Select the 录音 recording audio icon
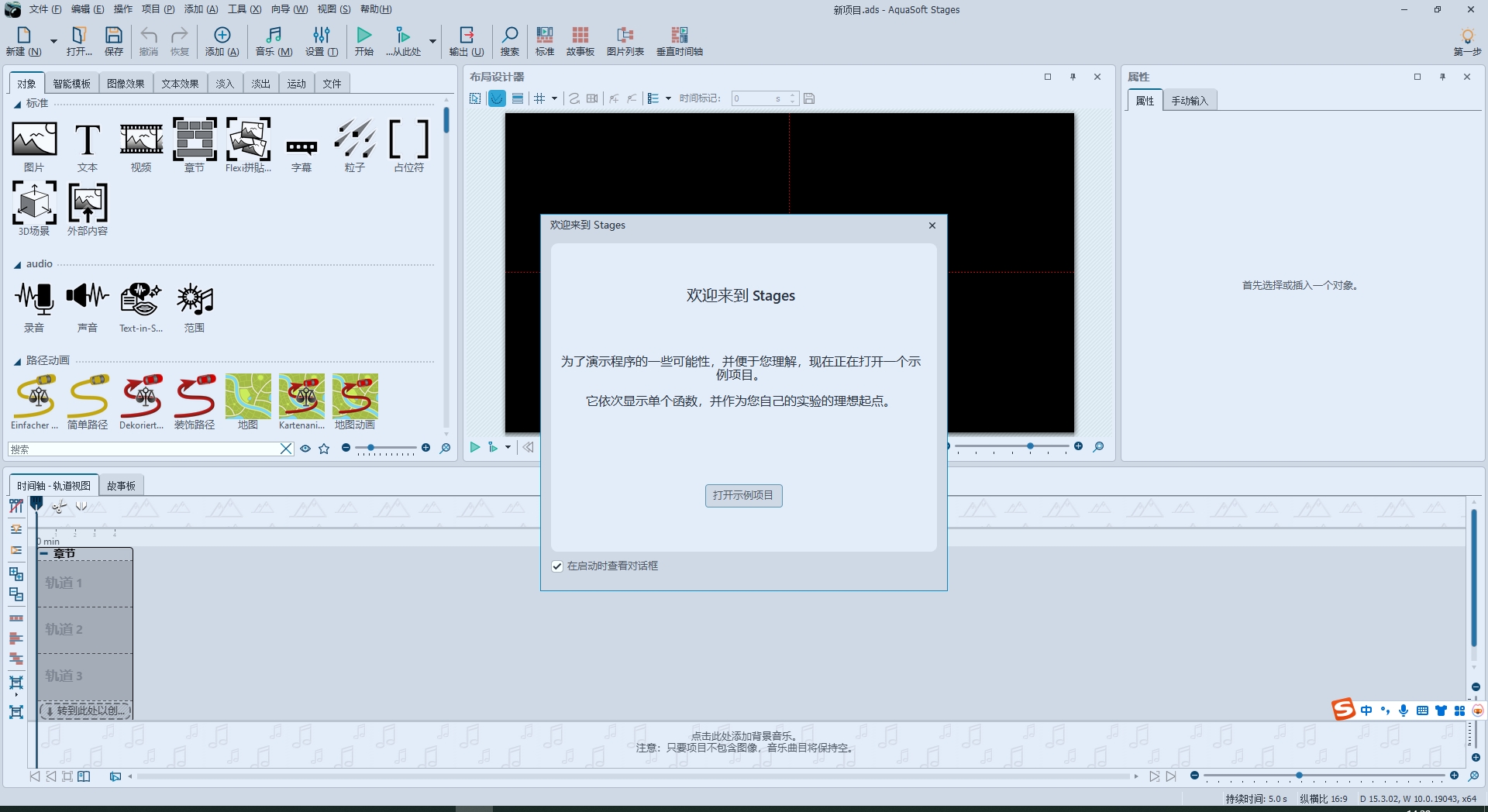The image size is (1488, 812). pyautogui.click(x=34, y=300)
